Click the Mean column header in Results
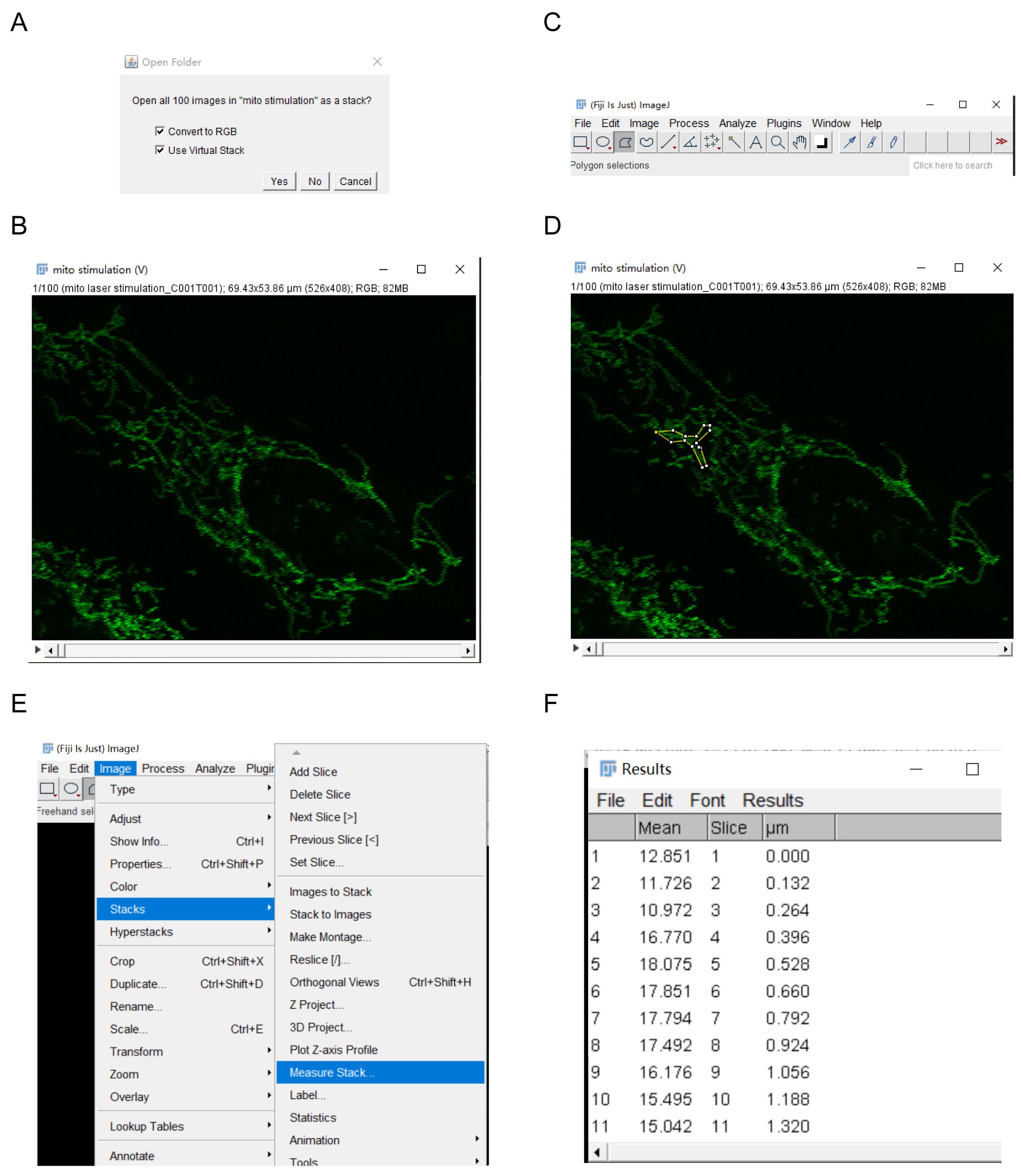The image size is (1021, 1176). tap(671, 827)
